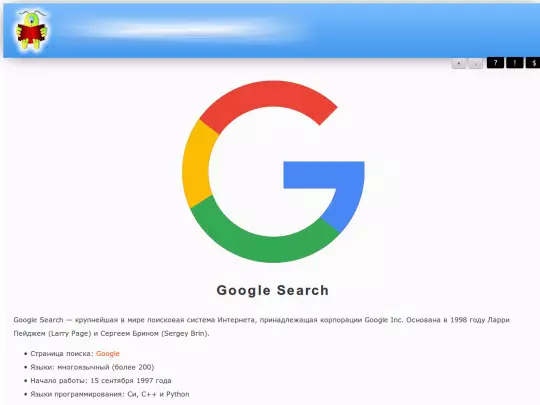Image resolution: width=540 pixels, height=405 pixels.
Task: Click the yellow arc of the Google logo
Action: pos(198,164)
